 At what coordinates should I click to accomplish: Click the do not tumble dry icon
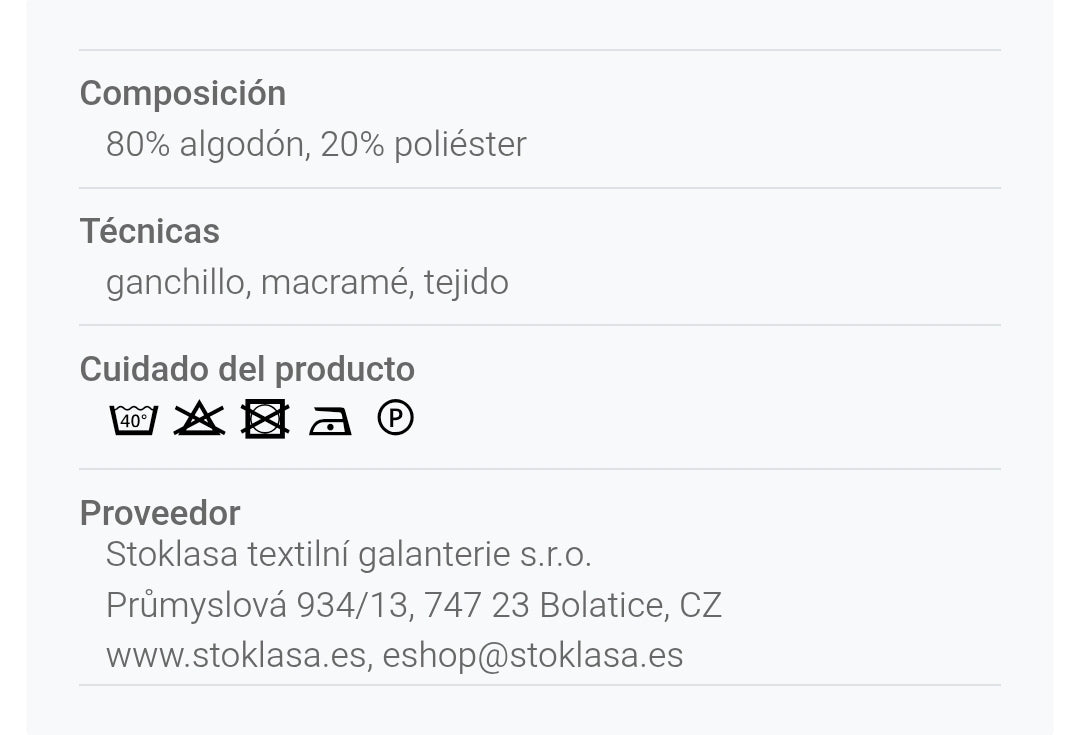pyautogui.click(x=265, y=419)
